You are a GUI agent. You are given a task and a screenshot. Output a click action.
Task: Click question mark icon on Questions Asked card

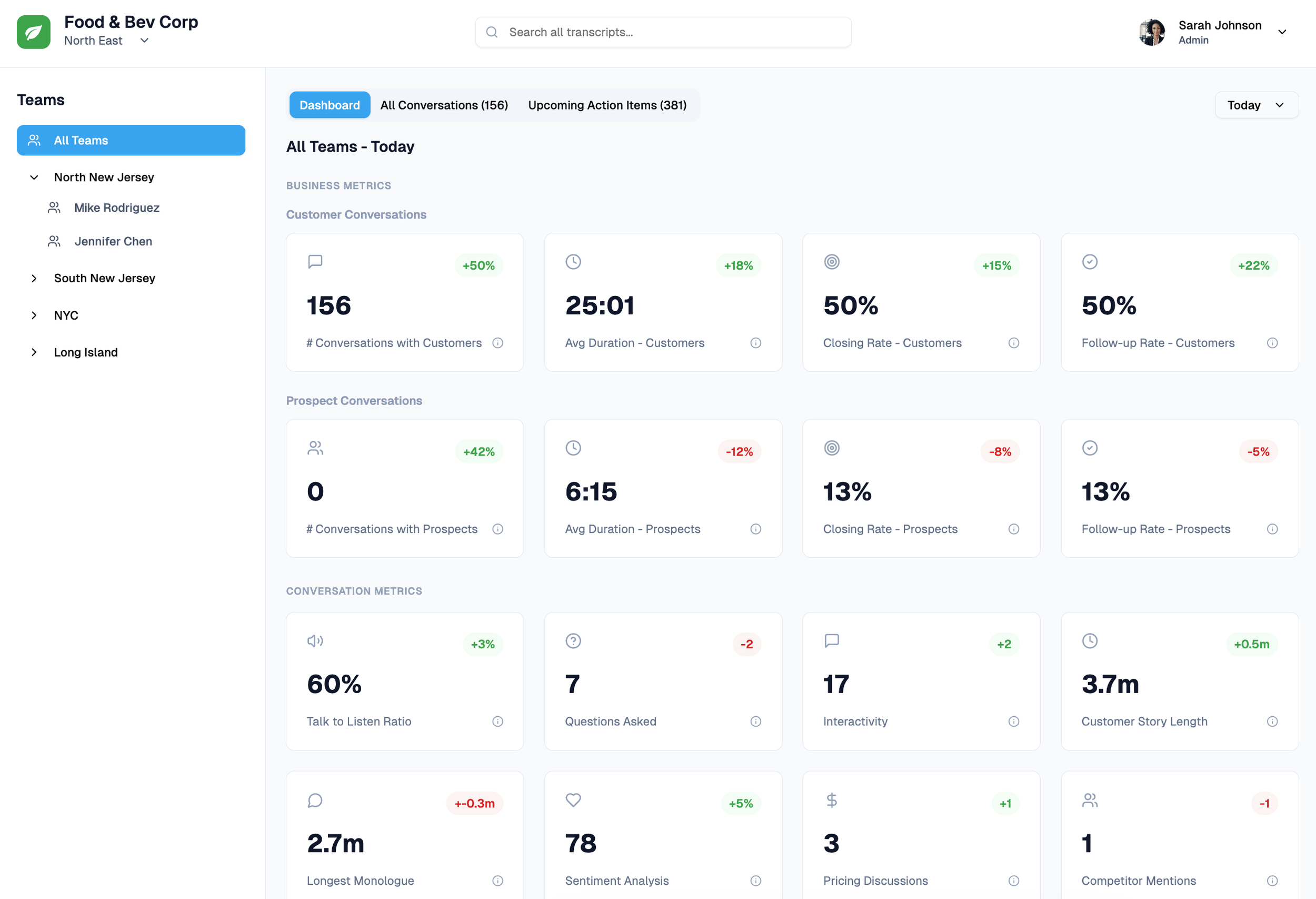click(x=573, y=641)
